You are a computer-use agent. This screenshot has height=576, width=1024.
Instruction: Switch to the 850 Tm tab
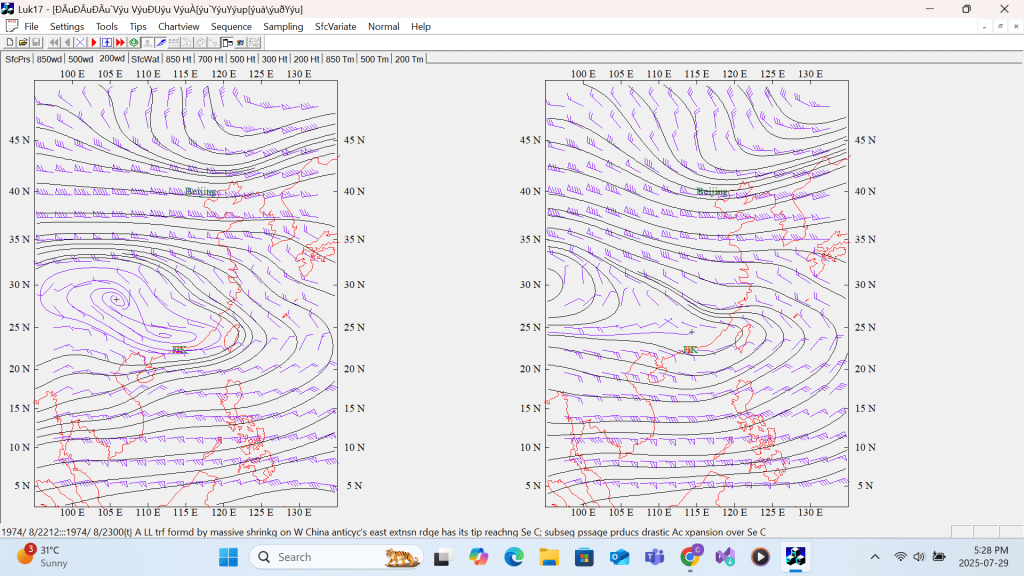click(340, 59)
